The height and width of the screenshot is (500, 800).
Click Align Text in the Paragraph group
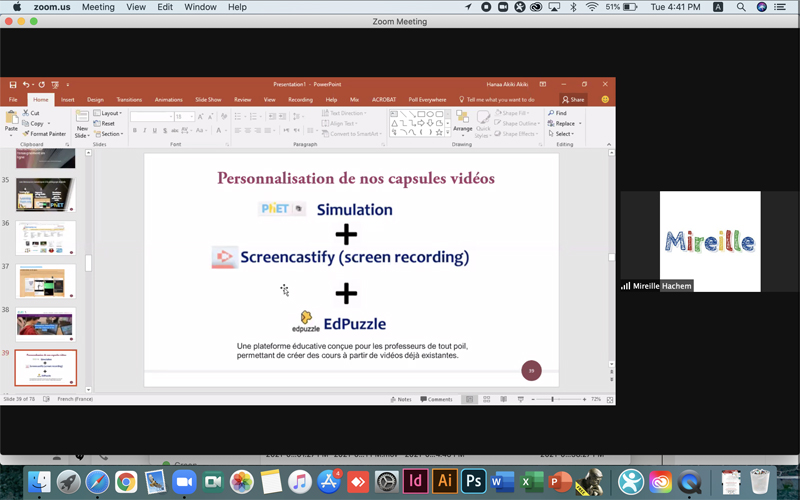(x=340, y=123)
